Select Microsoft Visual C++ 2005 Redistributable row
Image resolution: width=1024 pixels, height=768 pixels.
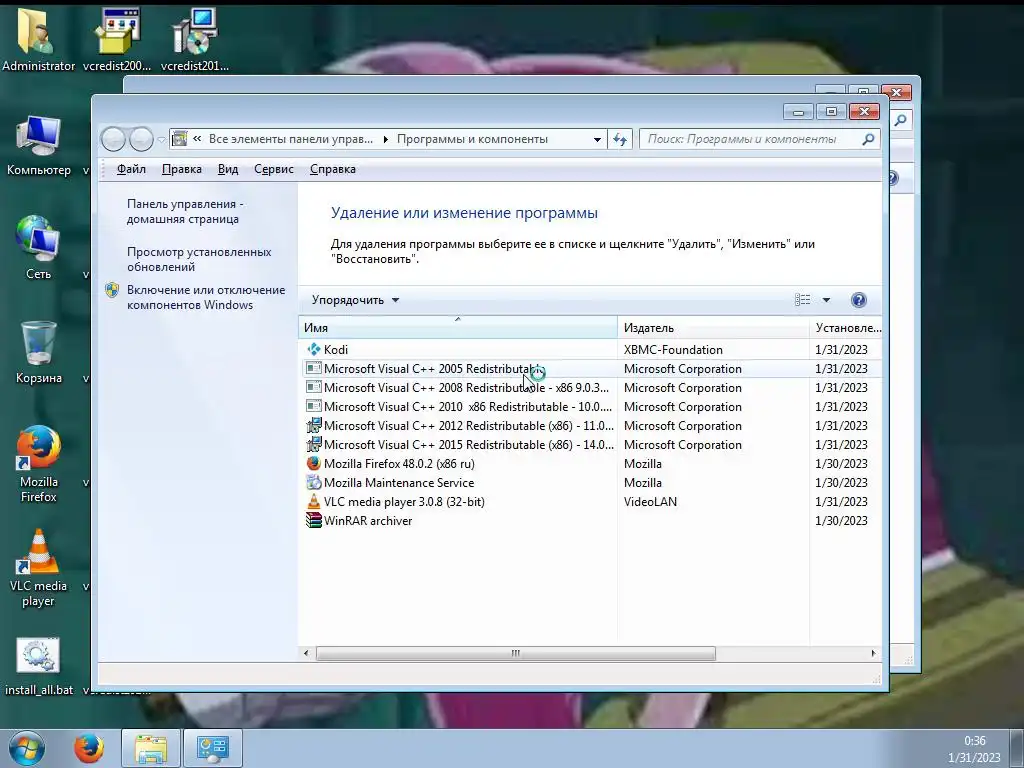point(590,368)
